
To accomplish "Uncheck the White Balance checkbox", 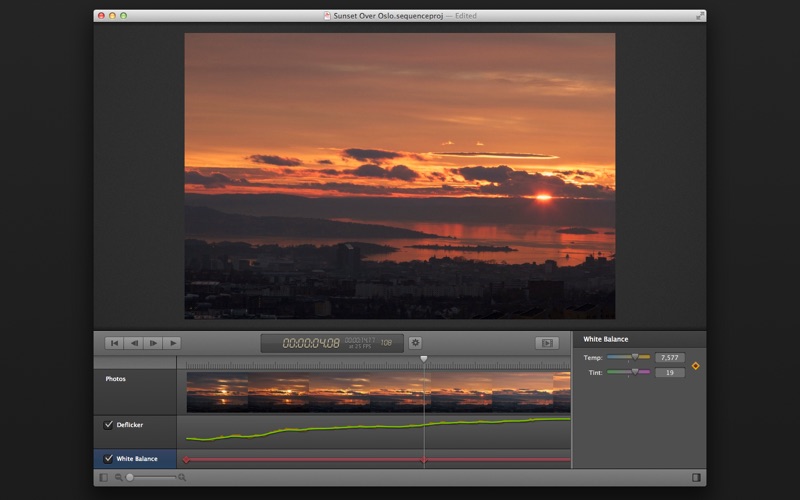I will [109, 459].
